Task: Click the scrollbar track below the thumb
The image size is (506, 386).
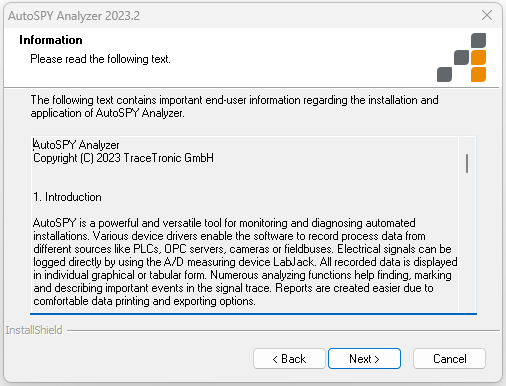Action: 467,243
